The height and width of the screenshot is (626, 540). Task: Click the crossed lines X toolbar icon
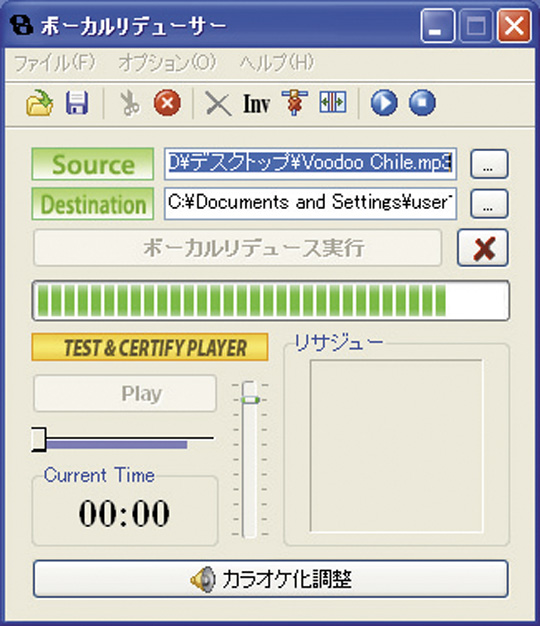coord(218,104)
